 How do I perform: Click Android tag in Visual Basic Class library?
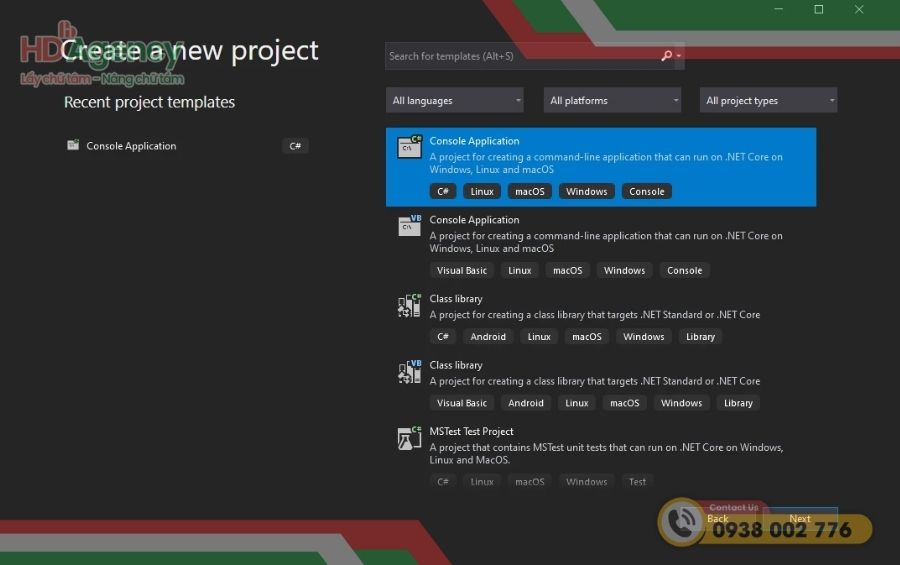coord(526,403)
